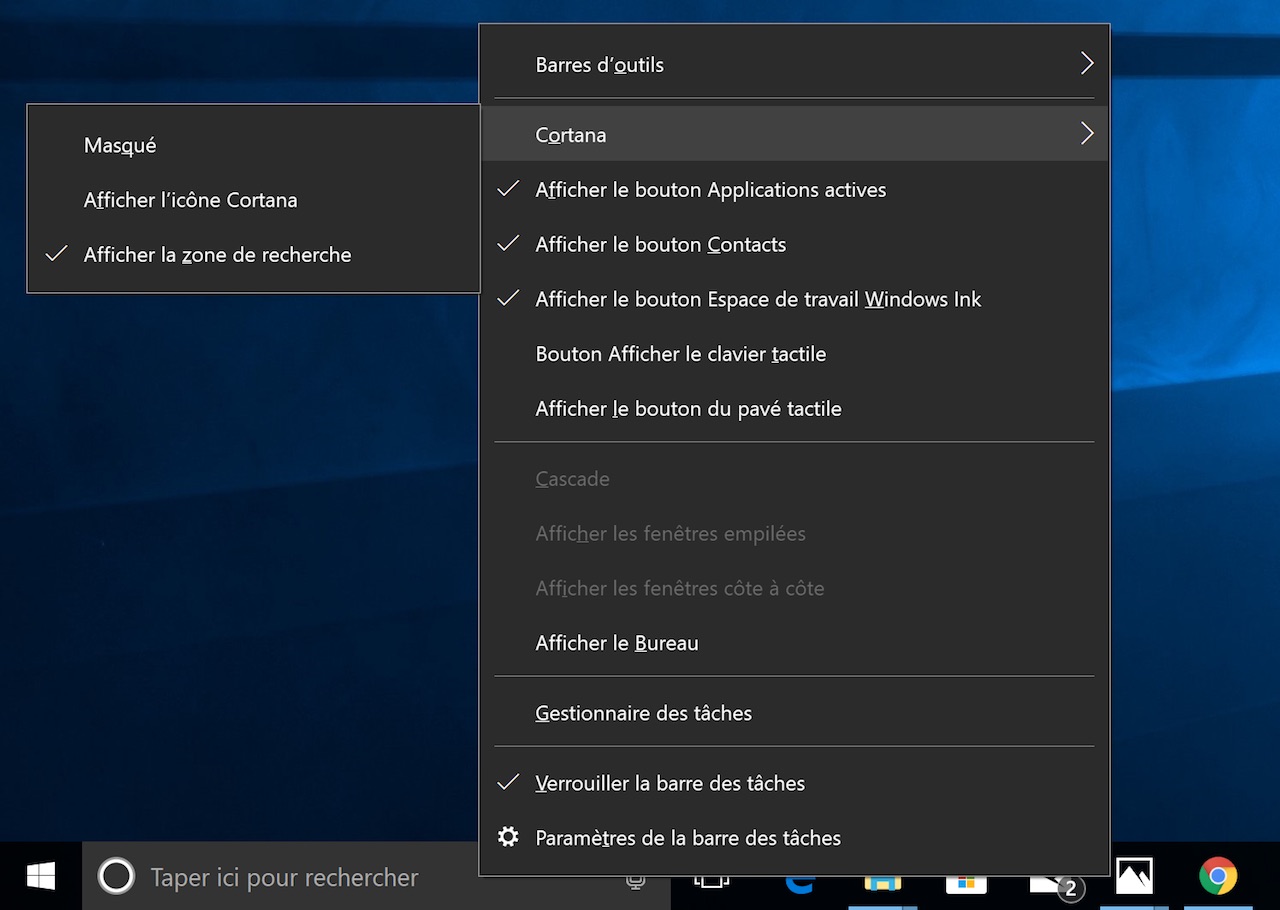Screen dimensions: 1280x910
Task: Choose 'Afficher le Bureau'
Action: click(x=795, y=643)
